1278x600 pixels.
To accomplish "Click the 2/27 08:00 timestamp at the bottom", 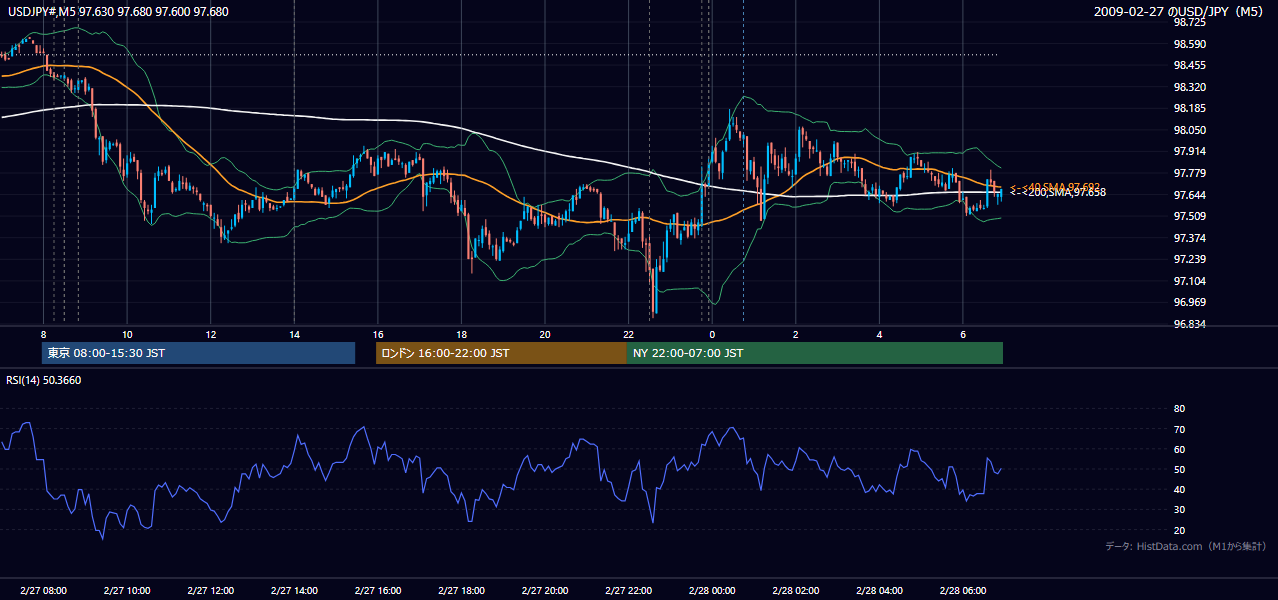I will (43, 591).
